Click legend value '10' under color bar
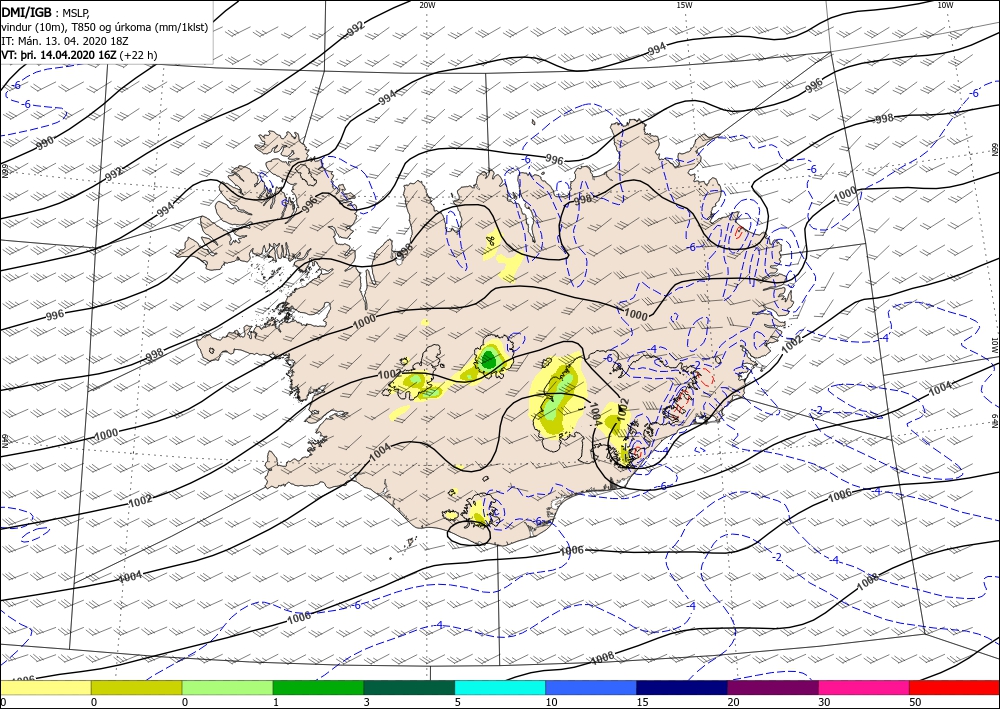 pyautogui.click(x=551, y=702)
